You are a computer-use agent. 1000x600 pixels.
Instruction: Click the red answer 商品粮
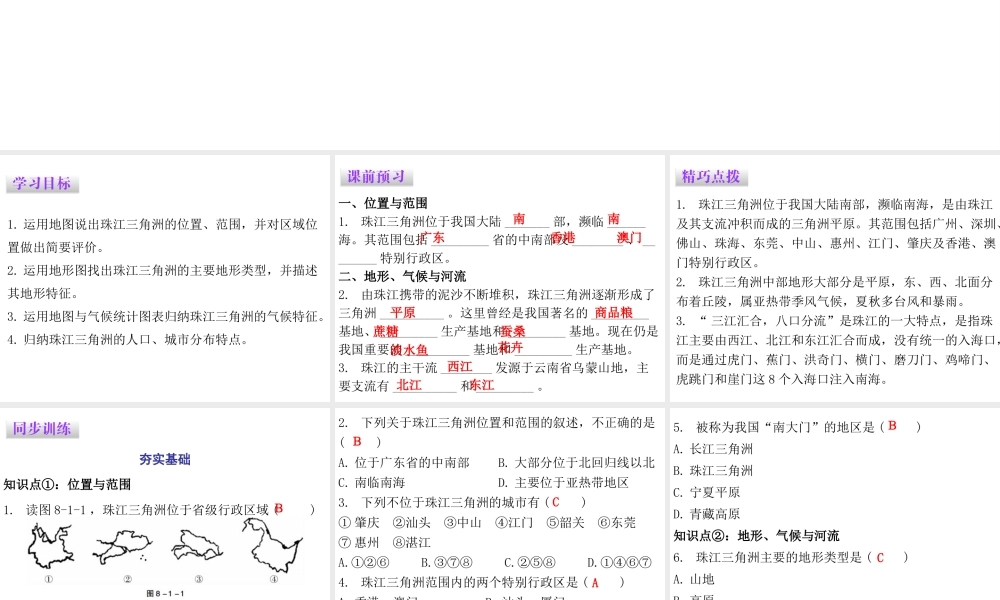pos(614,312)
